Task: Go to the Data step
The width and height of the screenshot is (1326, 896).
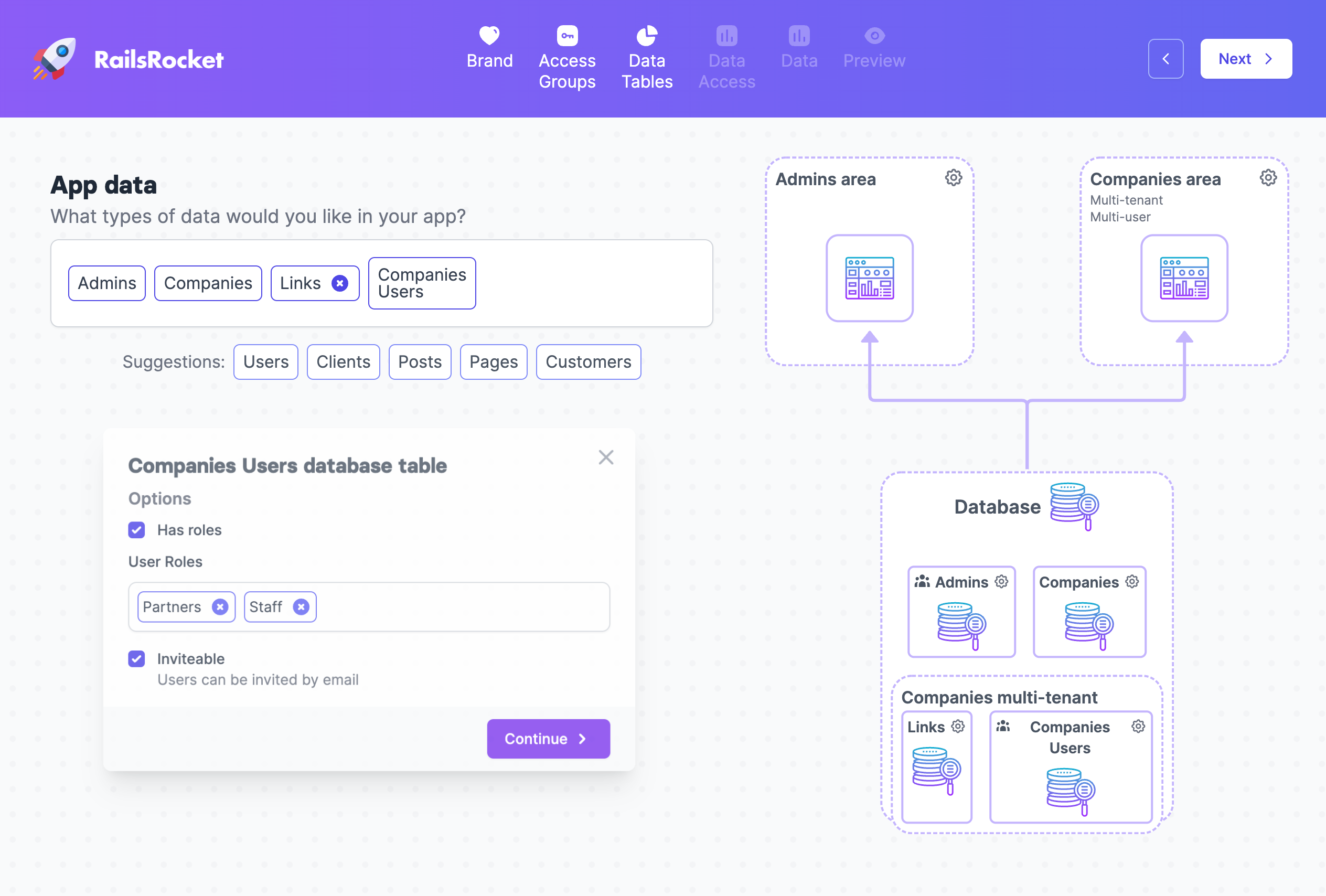Action: (x=799, y=48)
